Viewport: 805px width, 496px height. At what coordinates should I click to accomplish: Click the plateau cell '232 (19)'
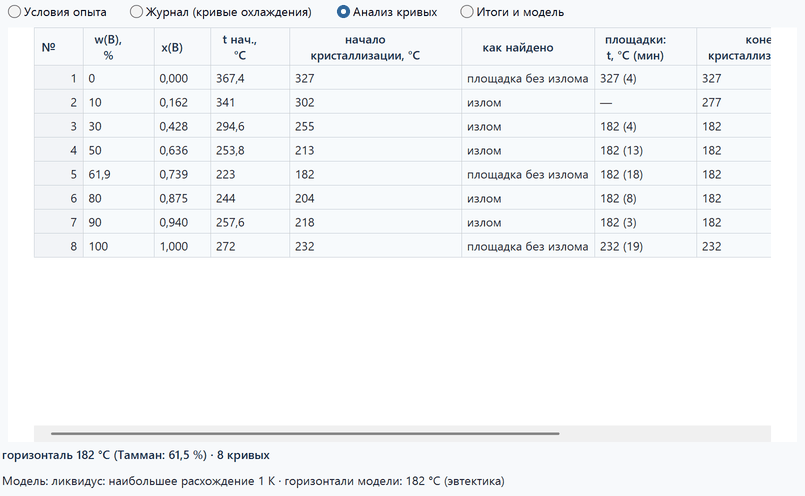[x=645, y=246]
